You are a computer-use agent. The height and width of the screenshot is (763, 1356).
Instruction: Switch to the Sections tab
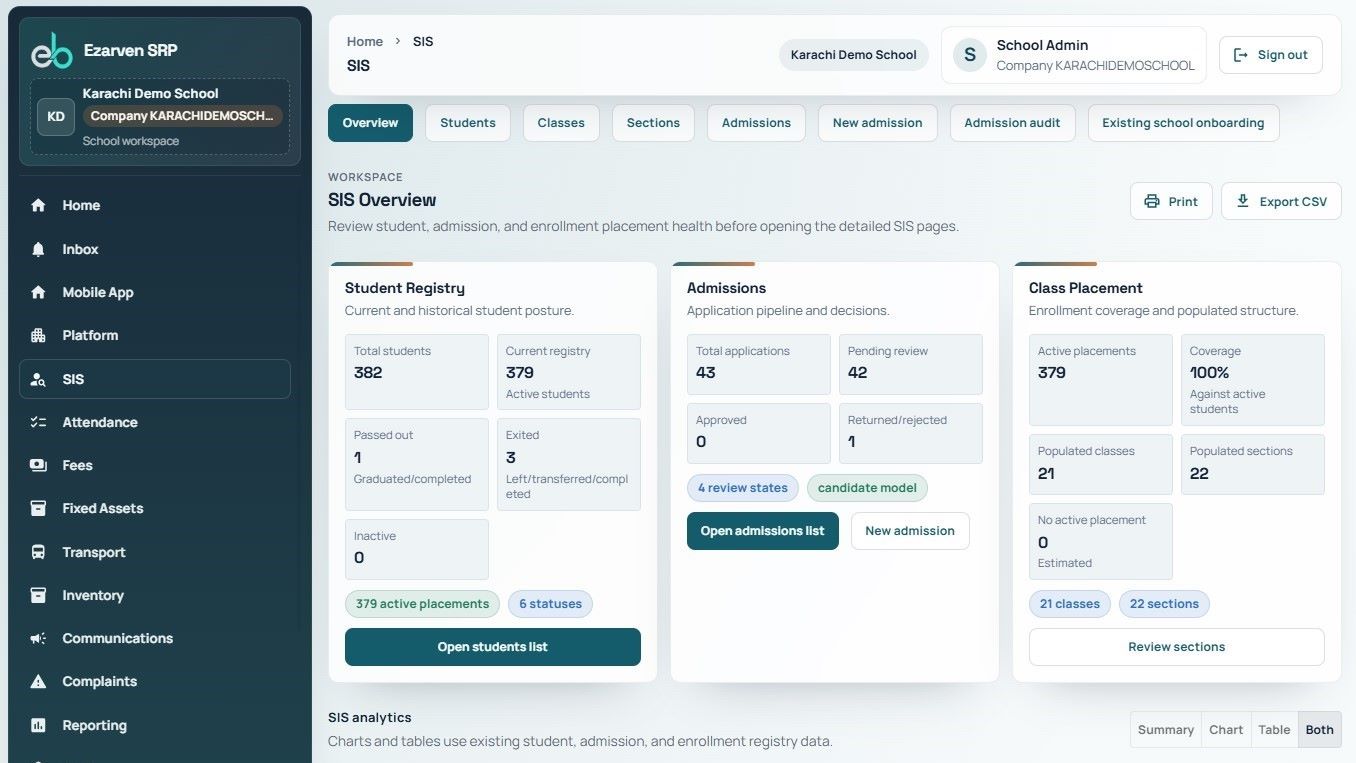pyautogui.click(x=653, y=123)
